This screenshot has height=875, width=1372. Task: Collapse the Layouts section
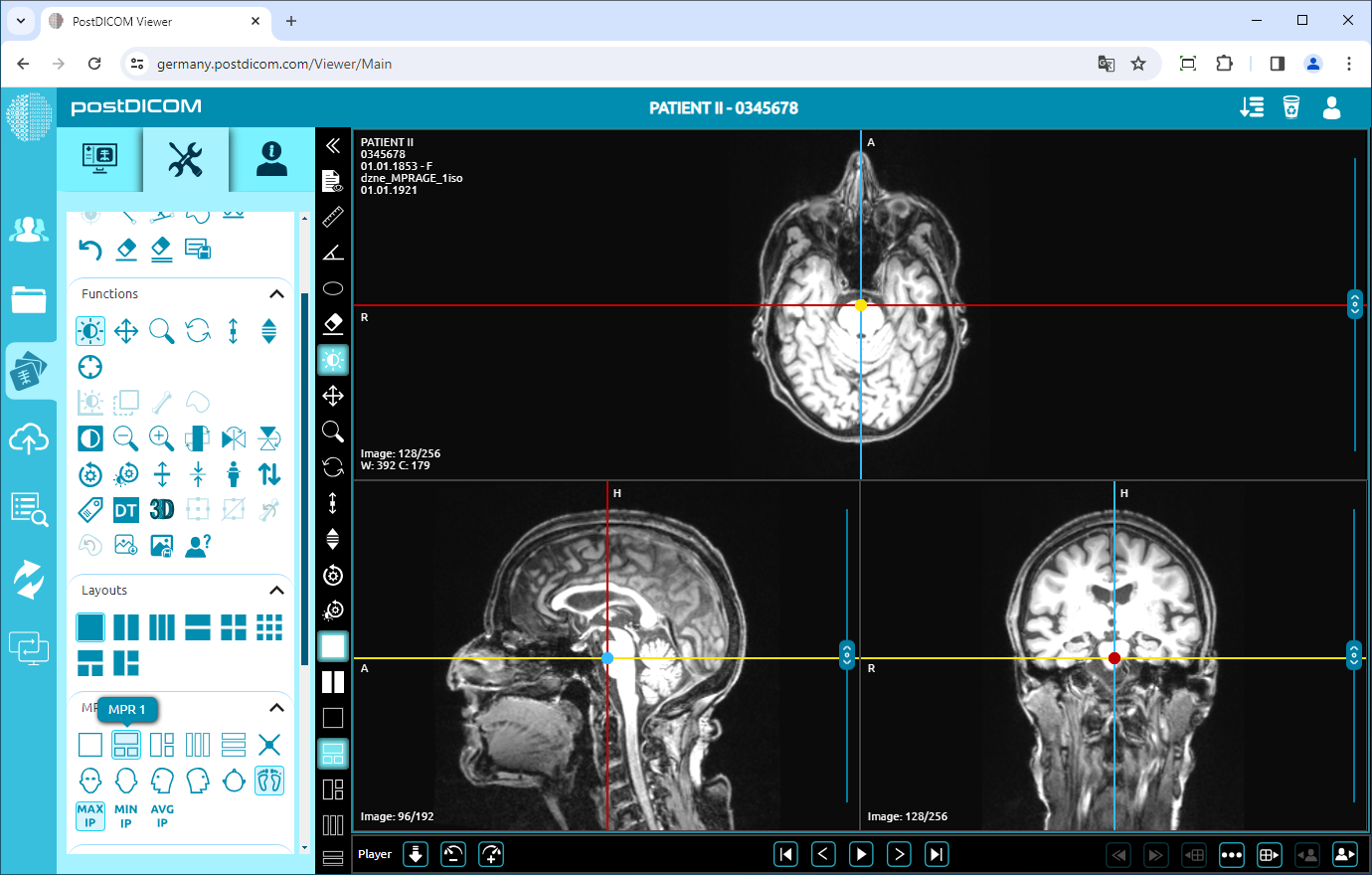[x=276, y=591]
